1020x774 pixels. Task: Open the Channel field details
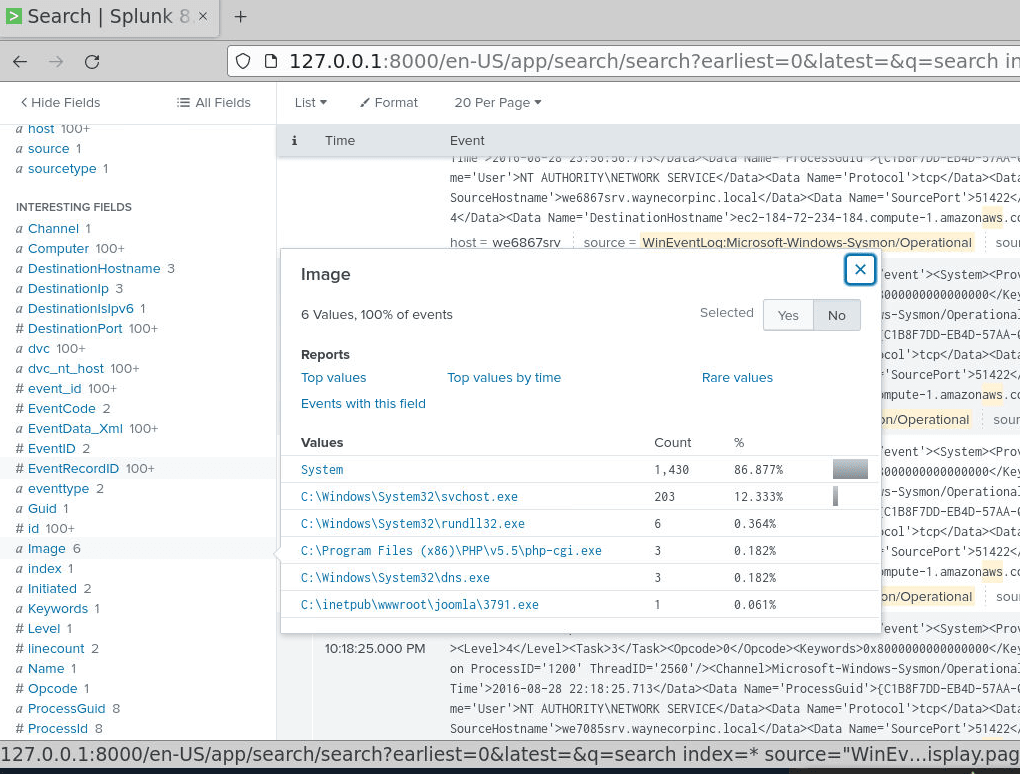(53, 229)
